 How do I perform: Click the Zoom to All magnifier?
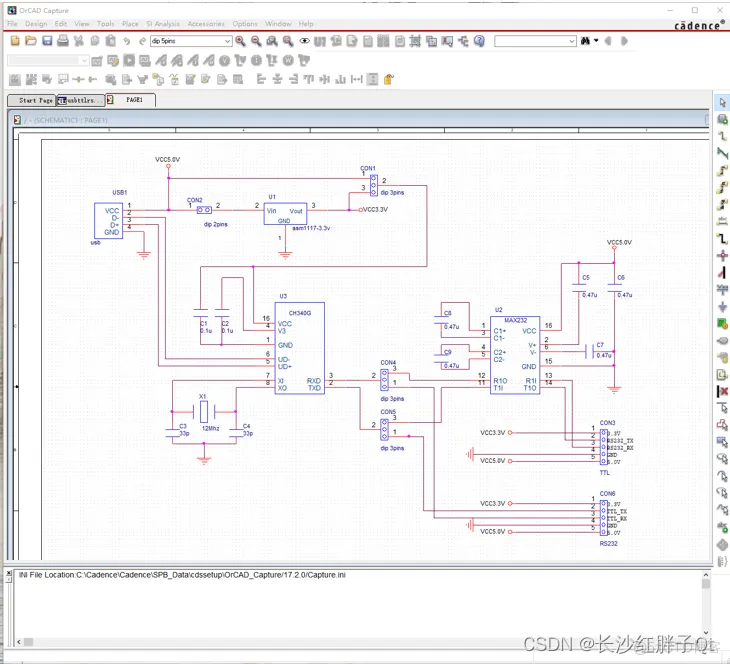tap(288, 41)
